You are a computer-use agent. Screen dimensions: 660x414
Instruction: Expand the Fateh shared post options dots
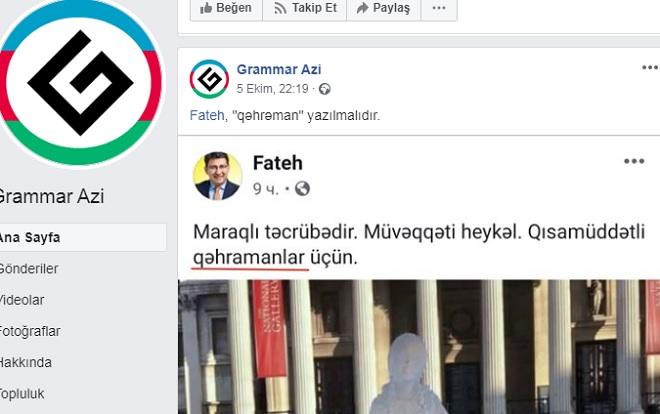point(634,161)
